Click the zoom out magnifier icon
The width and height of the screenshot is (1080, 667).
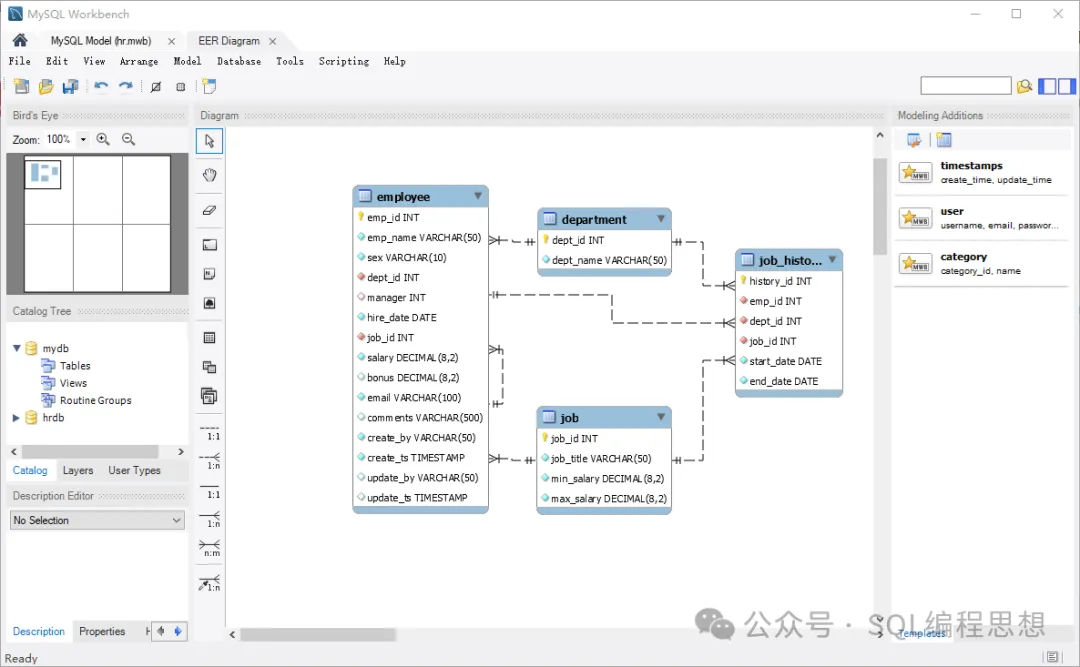(x=128, y=140)
